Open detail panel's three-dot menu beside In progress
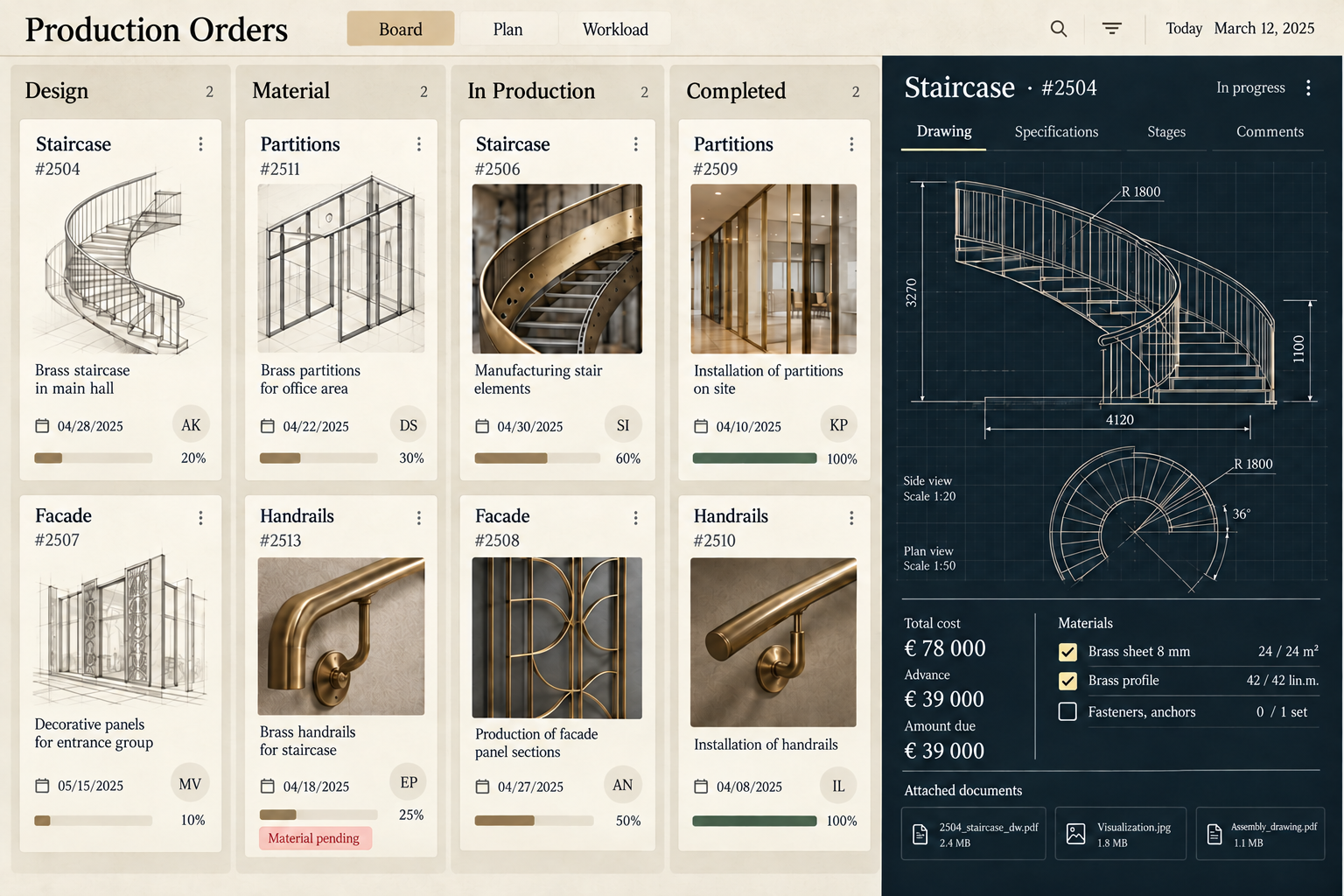The height and width of the screenshot is (896, 1344). click(x=1308, y=87)
